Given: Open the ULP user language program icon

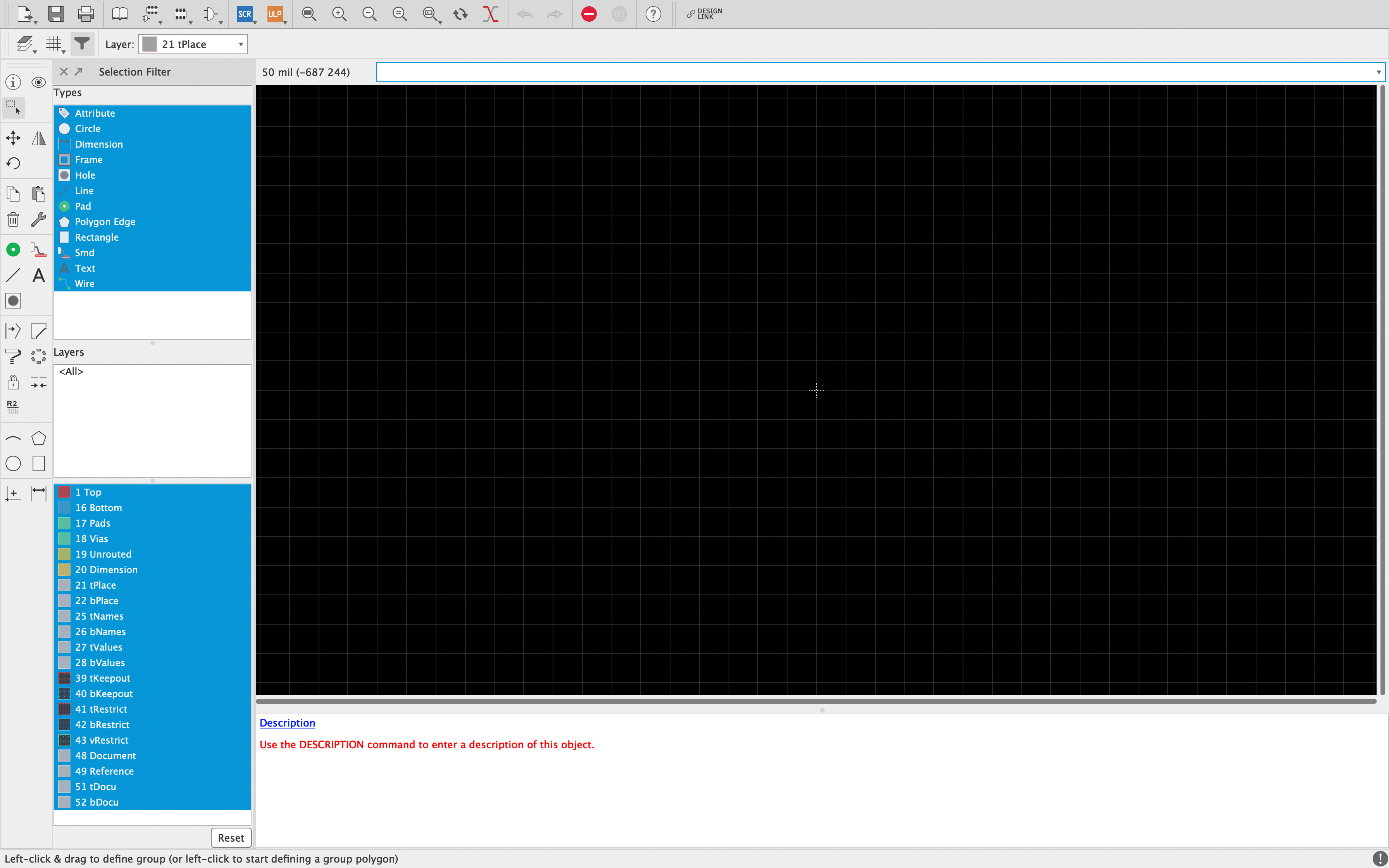Looking at the screenshot, I should pyautogui.click(x=275, y=14).
